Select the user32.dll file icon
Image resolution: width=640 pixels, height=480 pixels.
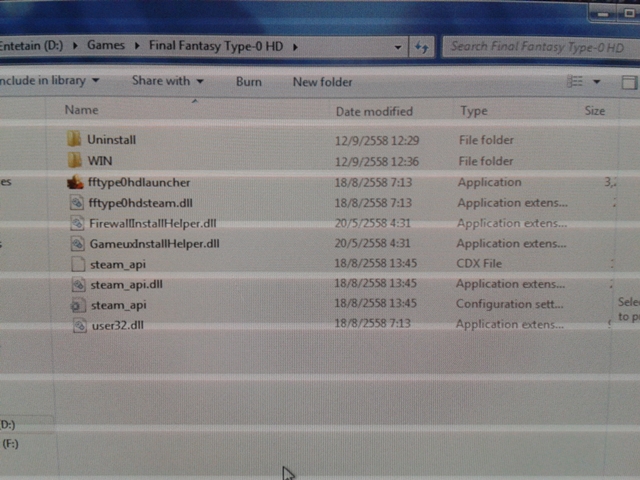80,325
